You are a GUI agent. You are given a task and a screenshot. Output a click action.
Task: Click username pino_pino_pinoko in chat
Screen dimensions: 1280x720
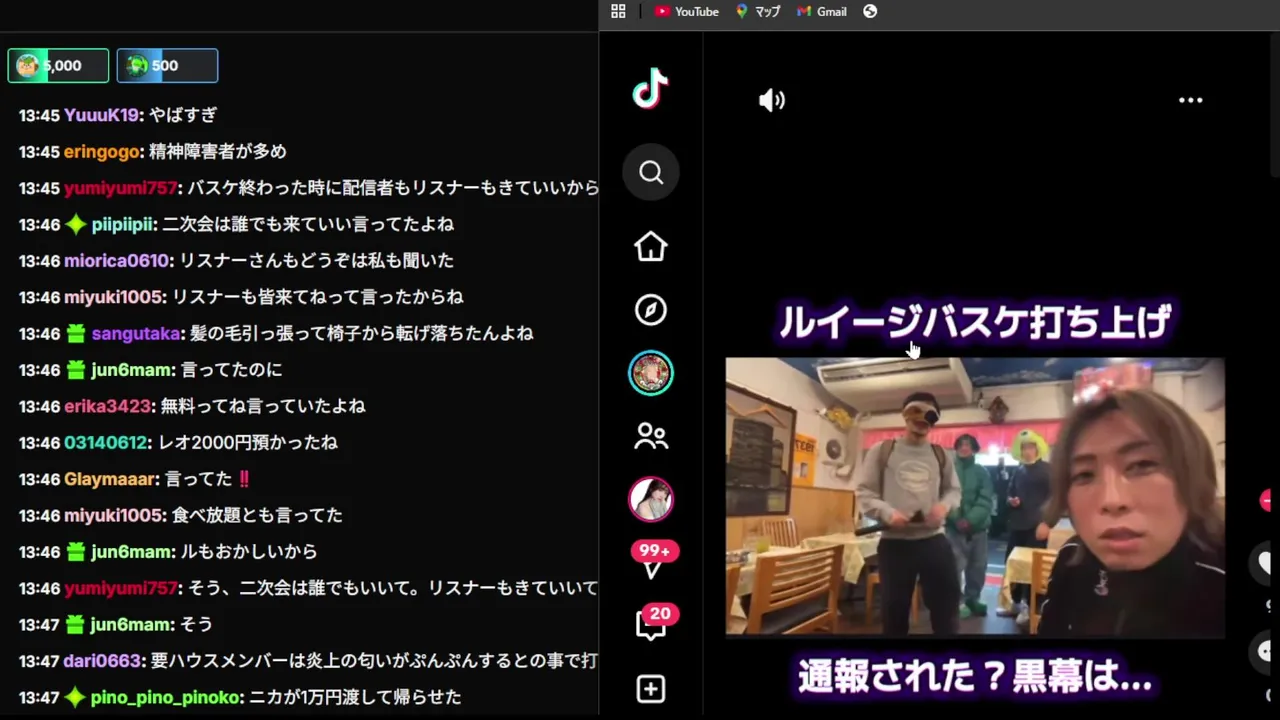pos(165,697)
